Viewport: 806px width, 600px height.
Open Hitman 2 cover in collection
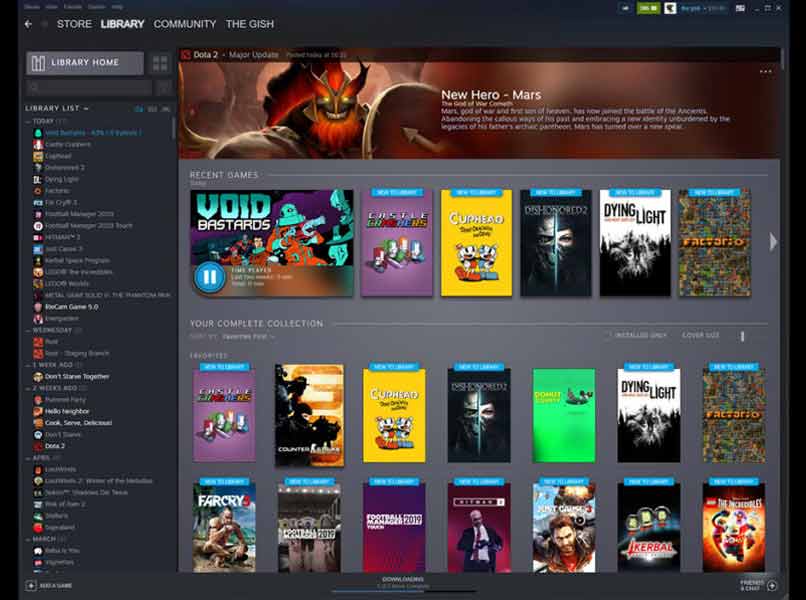click(479, 528)
